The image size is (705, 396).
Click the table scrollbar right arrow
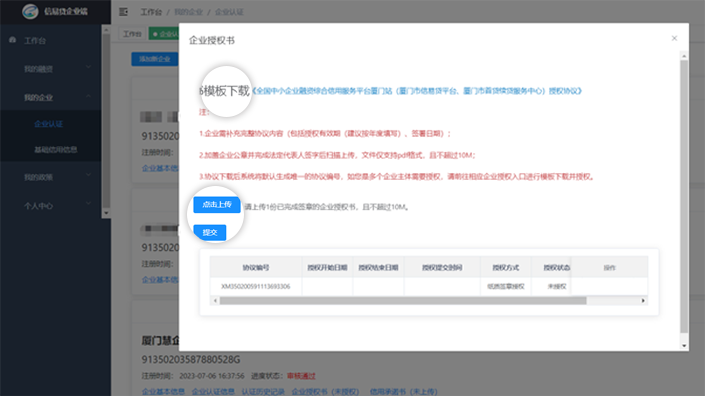pos(643,301)
